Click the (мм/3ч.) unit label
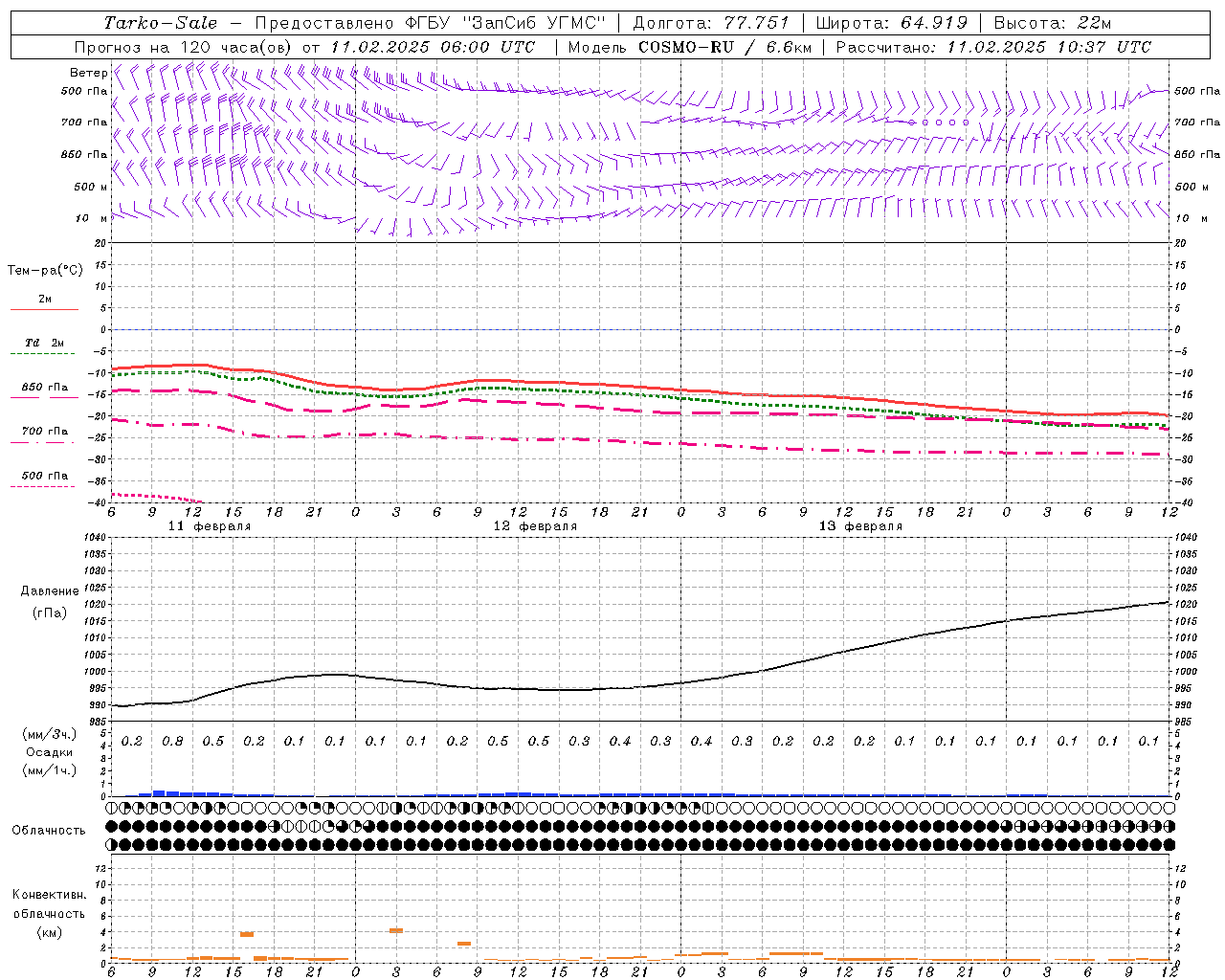Screen dimensions: 1225x980 pyautogui.click(x=49, y=734)
